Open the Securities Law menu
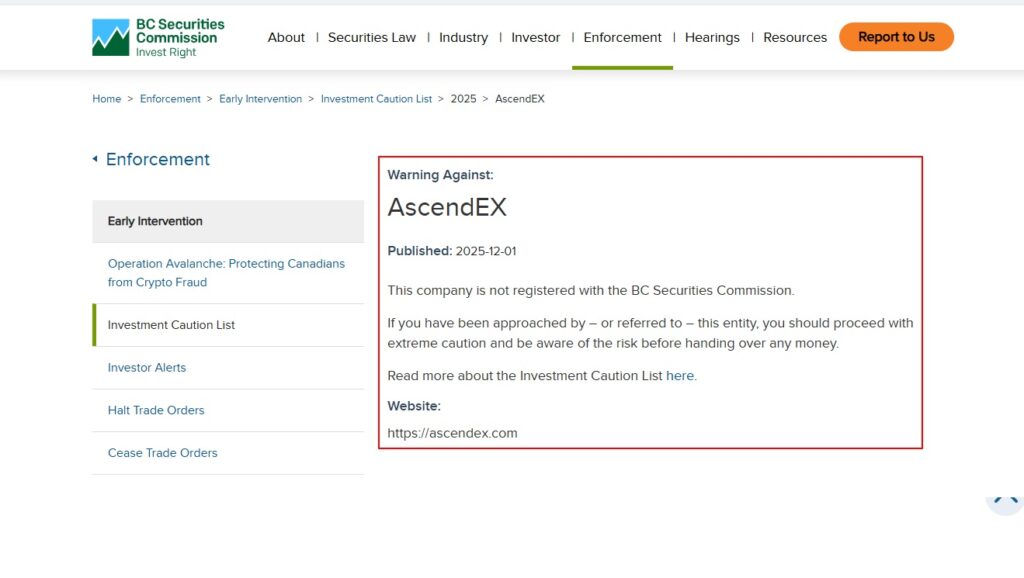This screenshot has height=578, width=1024. pos(372,37)
